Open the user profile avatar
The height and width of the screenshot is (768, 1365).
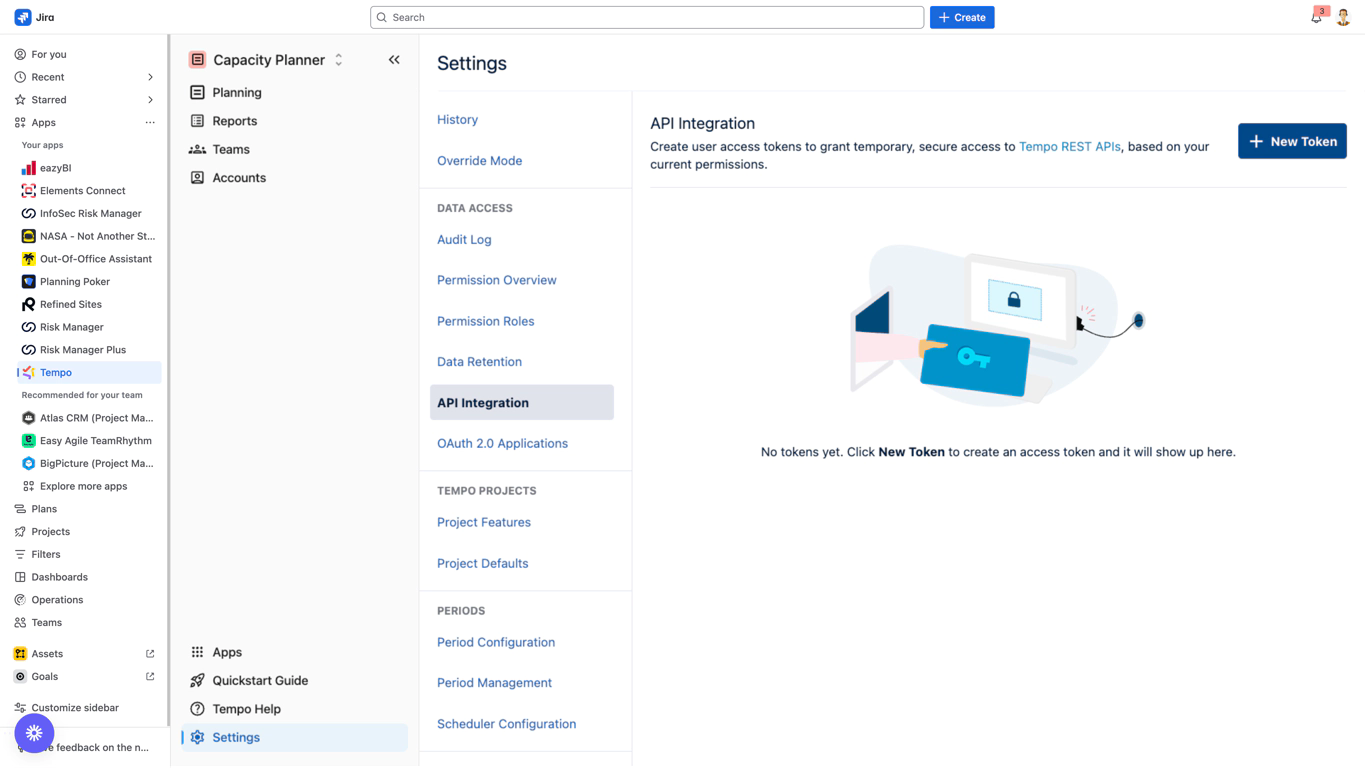click(x=1343, y=18)
